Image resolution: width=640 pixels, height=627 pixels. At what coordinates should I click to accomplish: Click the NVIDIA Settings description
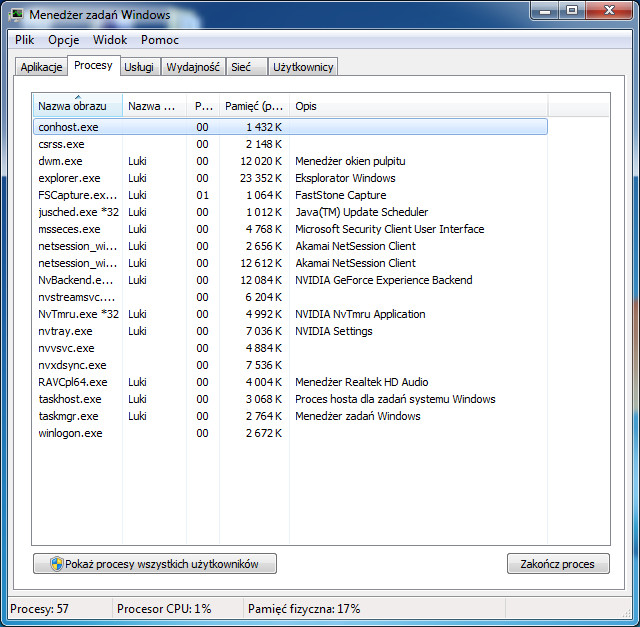point(334,331)
